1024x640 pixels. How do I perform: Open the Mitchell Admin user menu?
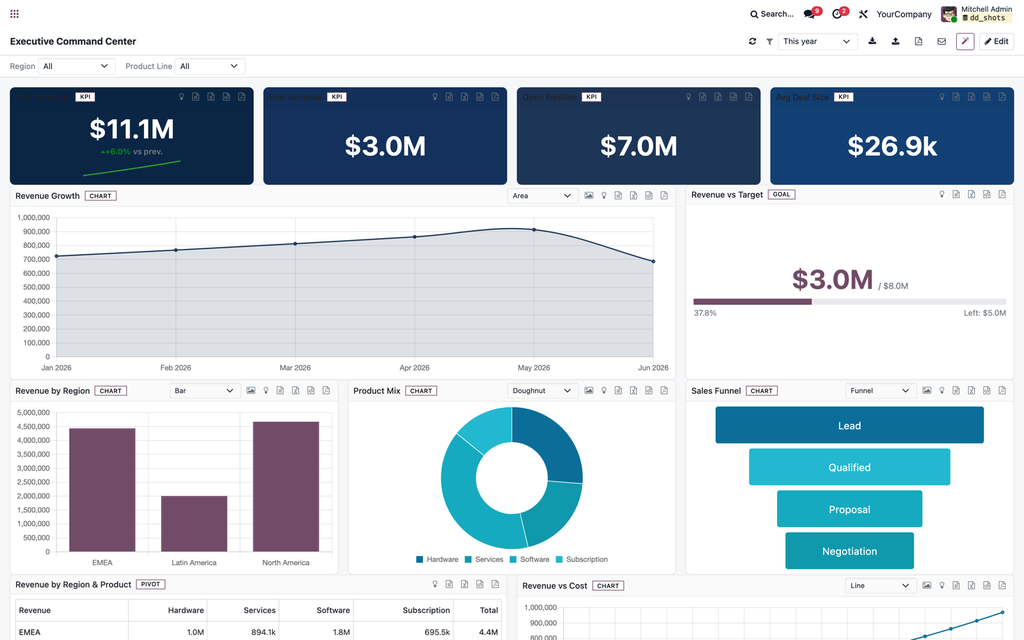click(x=976, y=14)
